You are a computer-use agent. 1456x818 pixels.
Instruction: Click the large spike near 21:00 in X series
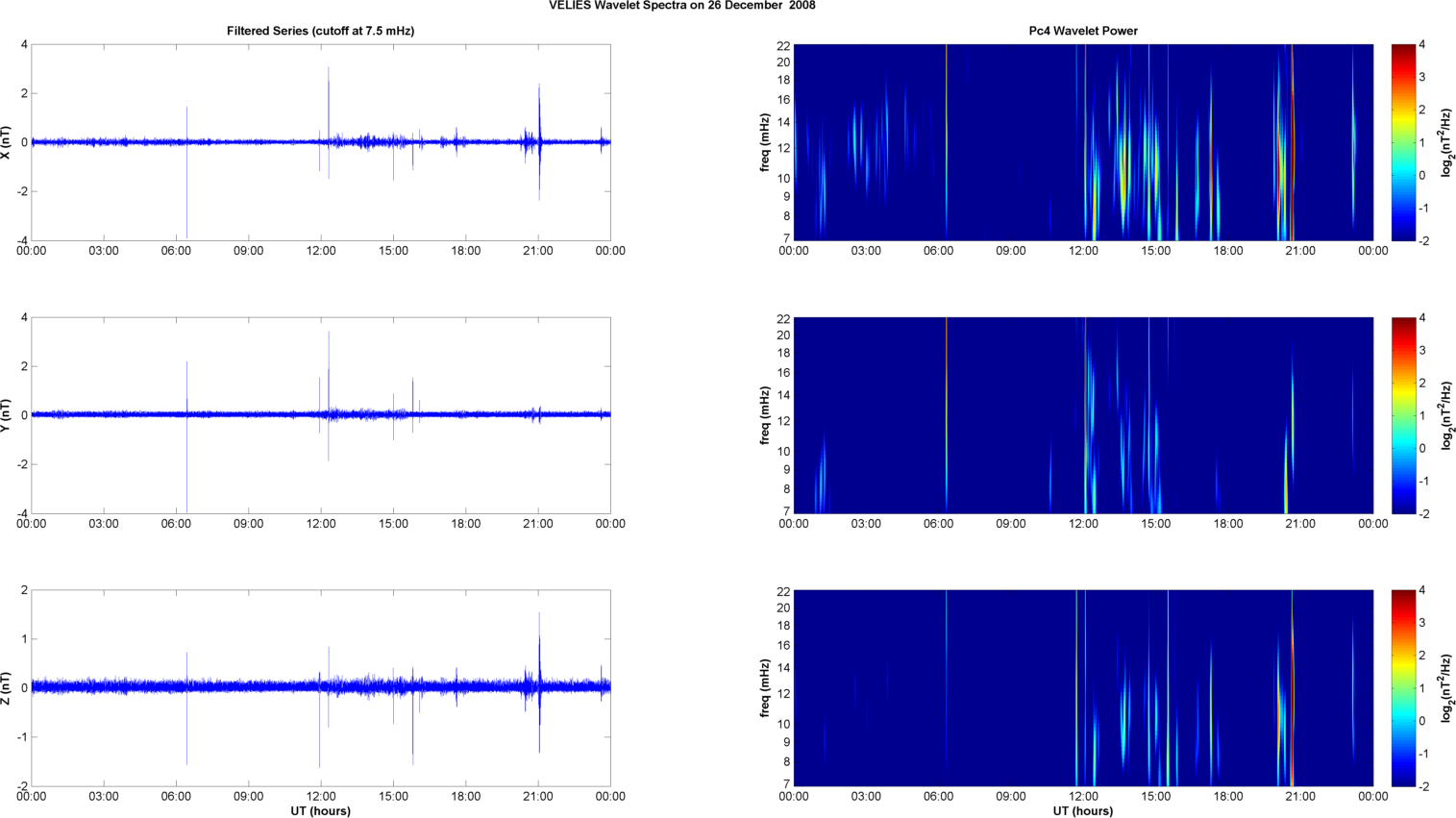click(x=539, y=115)
